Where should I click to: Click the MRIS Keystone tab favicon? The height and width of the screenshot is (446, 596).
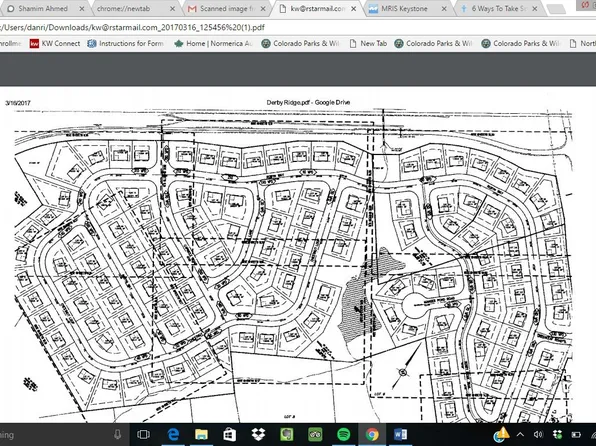[373, 9]
